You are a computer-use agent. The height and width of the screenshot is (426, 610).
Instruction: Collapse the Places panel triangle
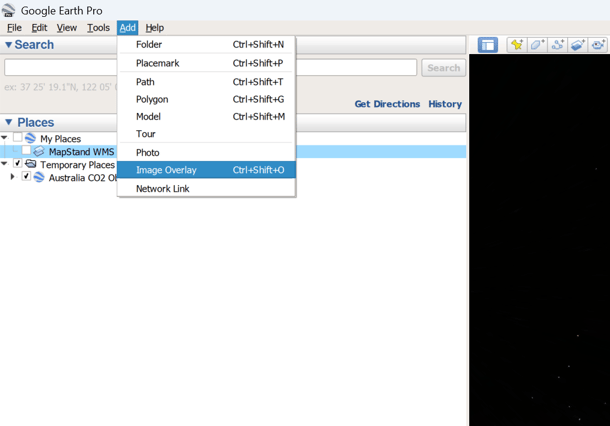coord(9,122)
